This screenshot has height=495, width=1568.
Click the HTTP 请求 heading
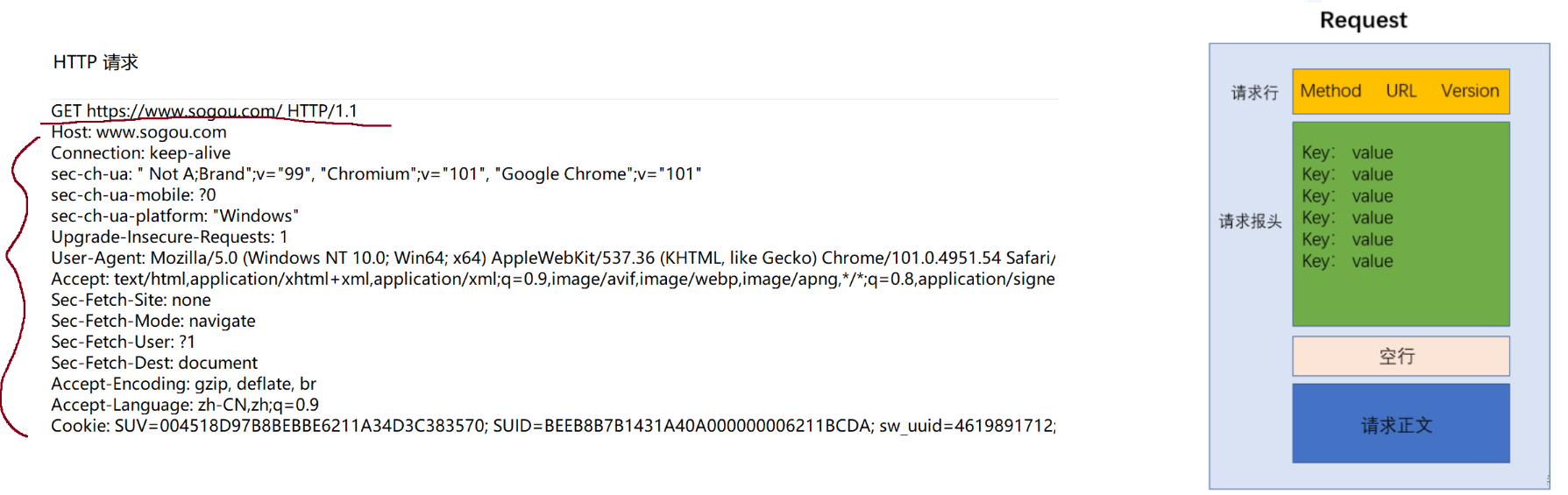[96, 62]
